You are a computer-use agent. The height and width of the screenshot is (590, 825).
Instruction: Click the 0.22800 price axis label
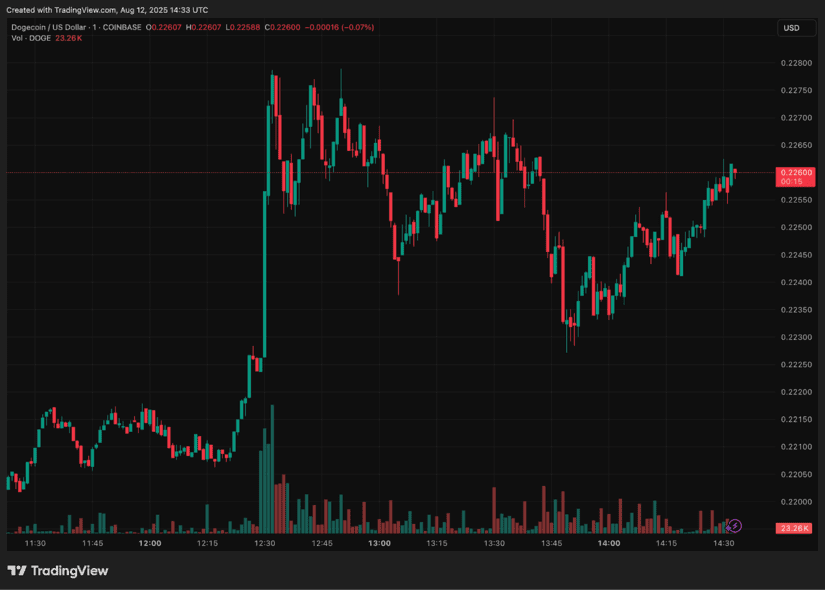point(796,63)
